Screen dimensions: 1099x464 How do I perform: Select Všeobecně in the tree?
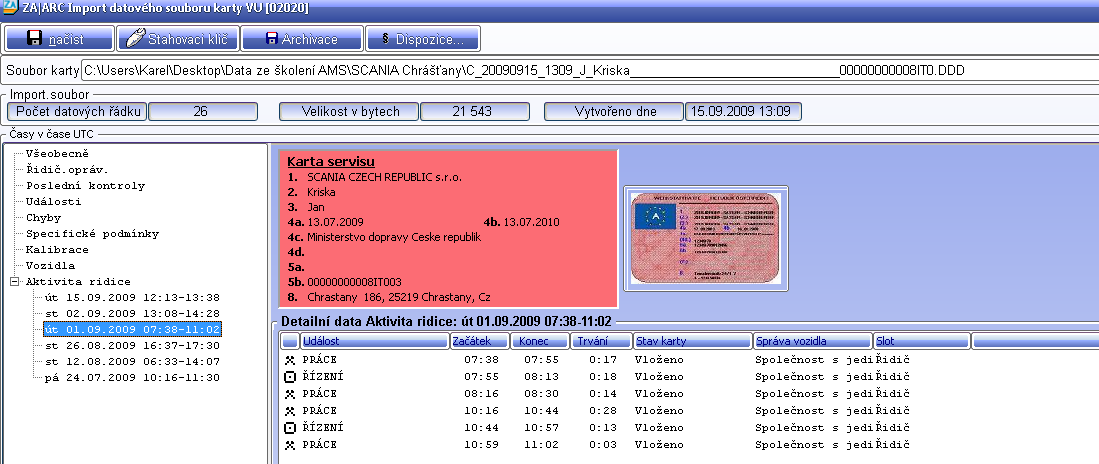pos(57,153)
